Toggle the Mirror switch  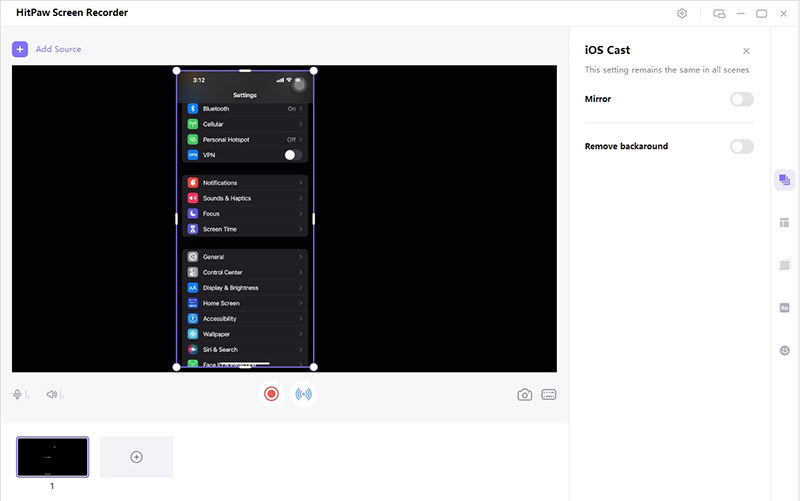click(x=741, y=99)
